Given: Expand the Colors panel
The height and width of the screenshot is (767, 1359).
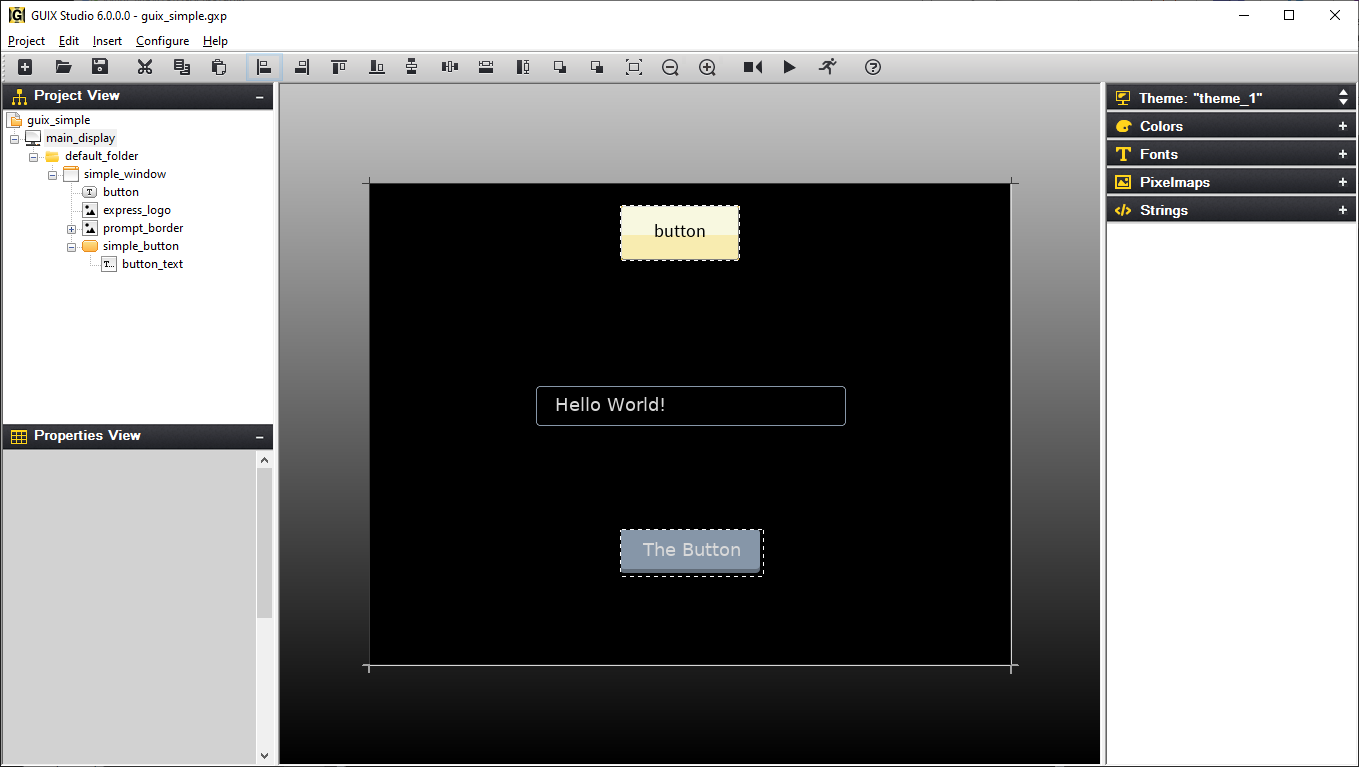Looking at the screenshot, I should (1343, 125).
